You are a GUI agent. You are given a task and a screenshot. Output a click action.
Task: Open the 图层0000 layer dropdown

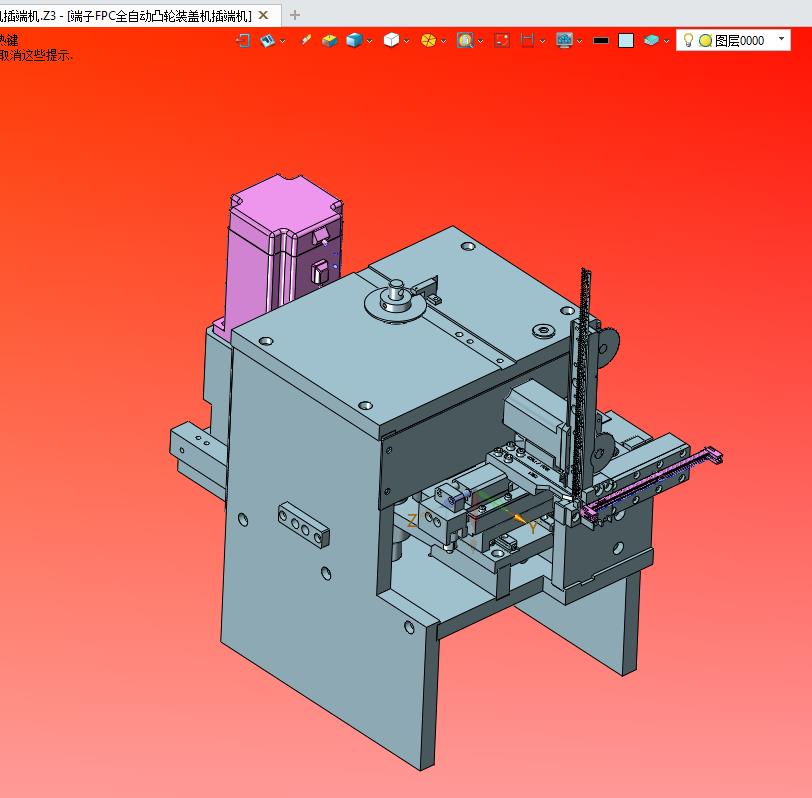point(781,39)
